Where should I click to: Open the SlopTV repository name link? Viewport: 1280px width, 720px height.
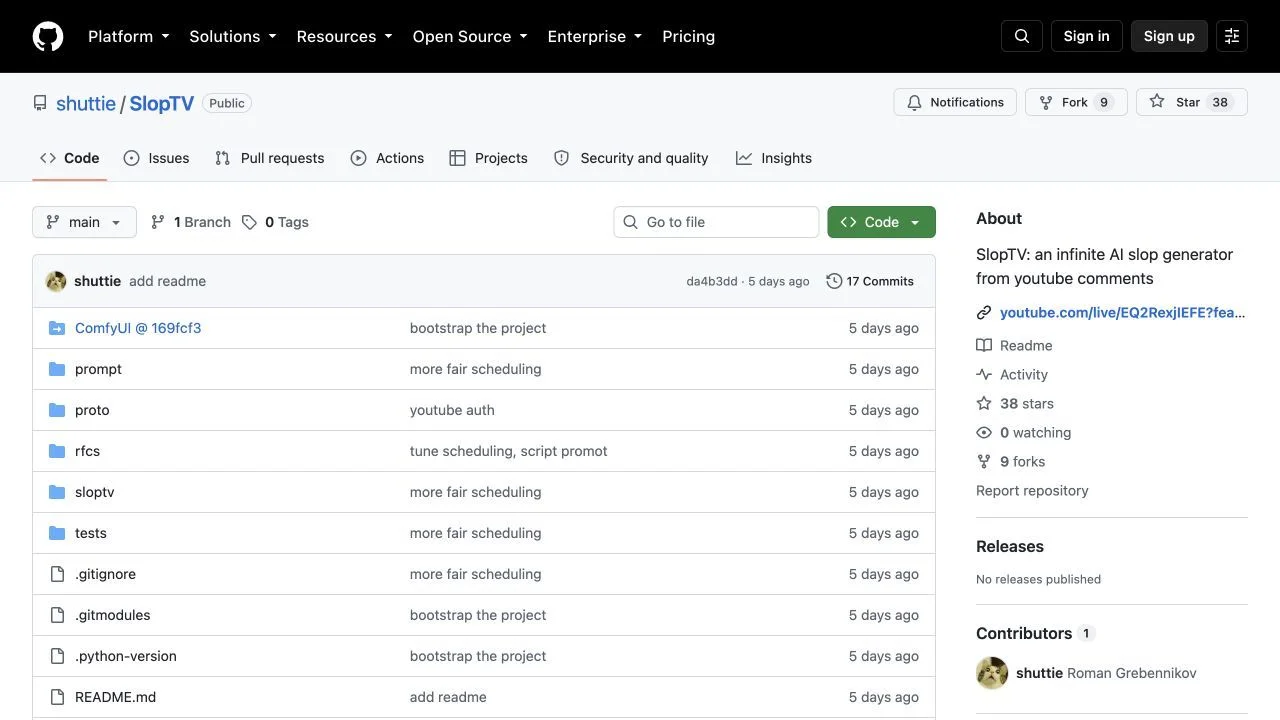tap(161, 103)
